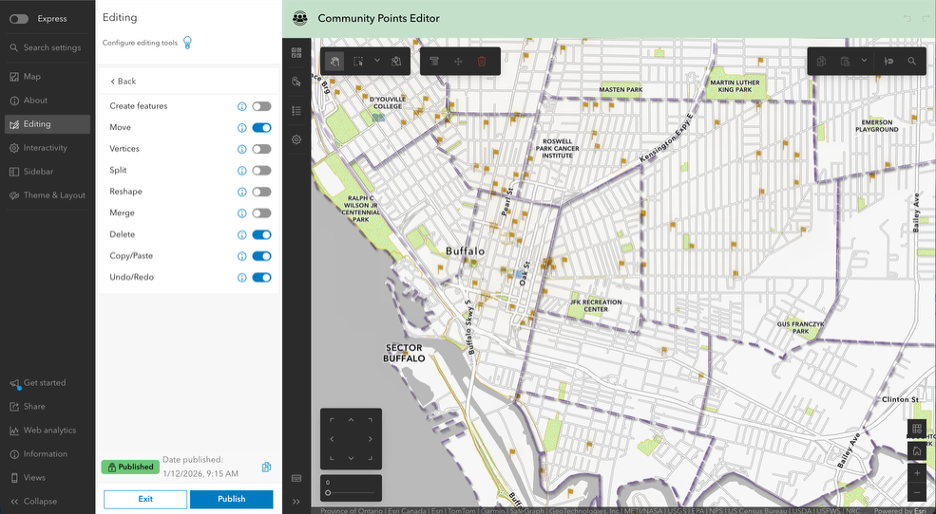
Task: Enable the Create features toggle
Action: 261,106
